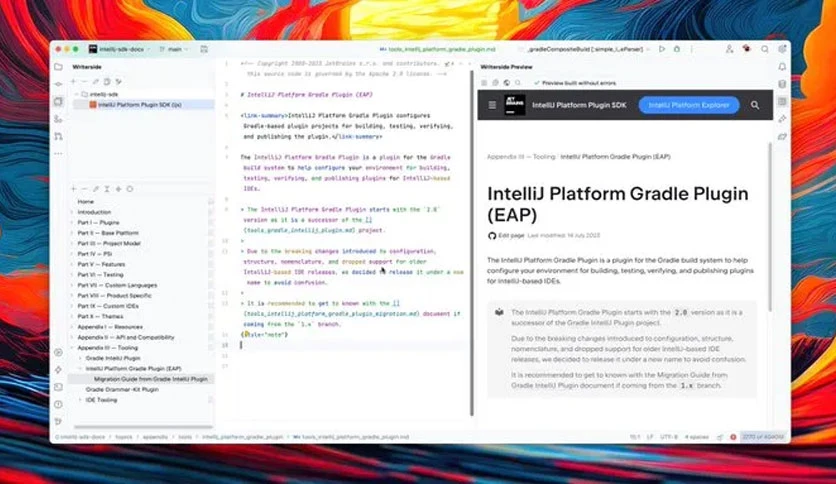Click the Debug bug icon in toolbar
Viewport: 836px width, 484px height.
677,49
